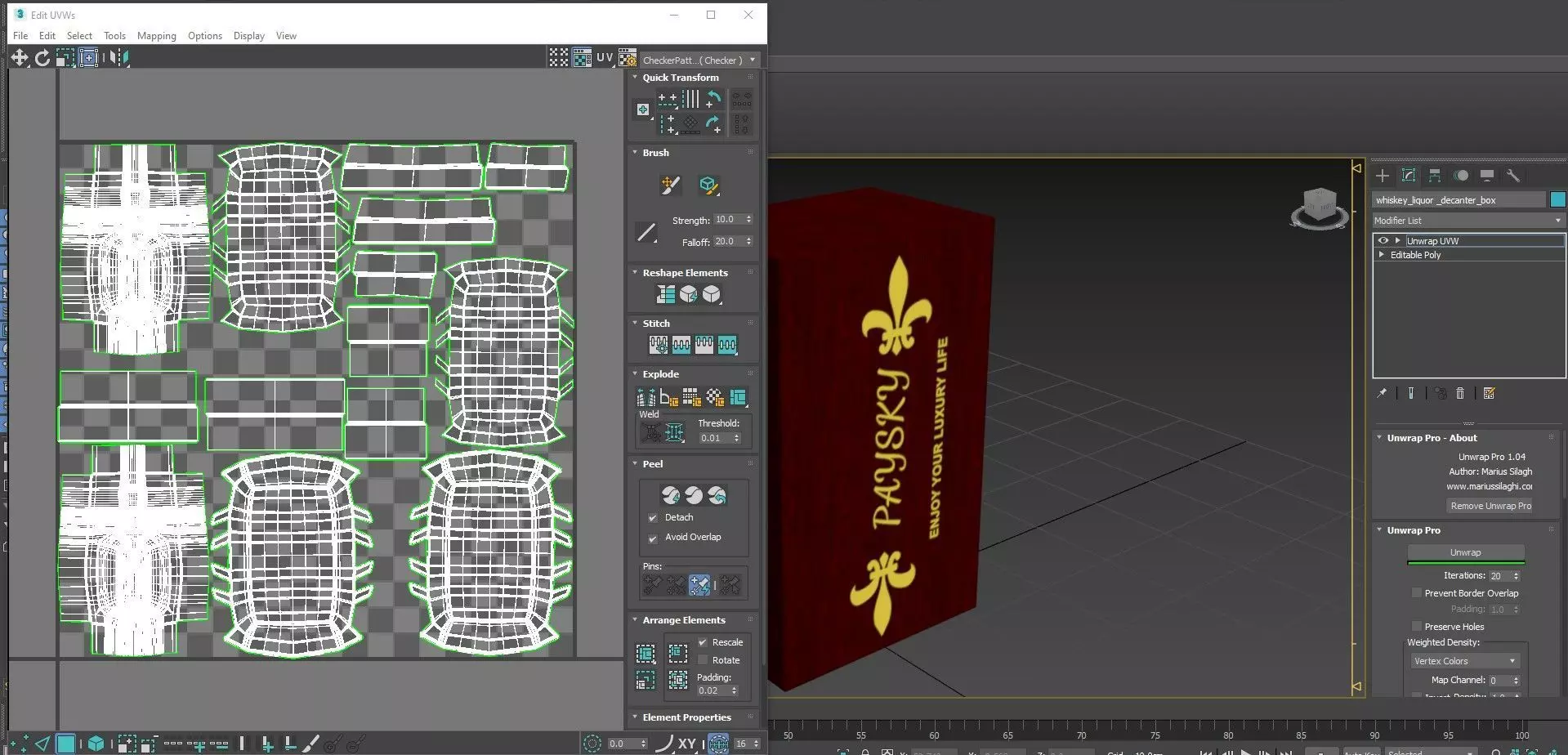This screenshot has width=1568, height=755.
Task: Click the object name field whiskey_liquor_decanter_box
Action: tap(1459, 200)
